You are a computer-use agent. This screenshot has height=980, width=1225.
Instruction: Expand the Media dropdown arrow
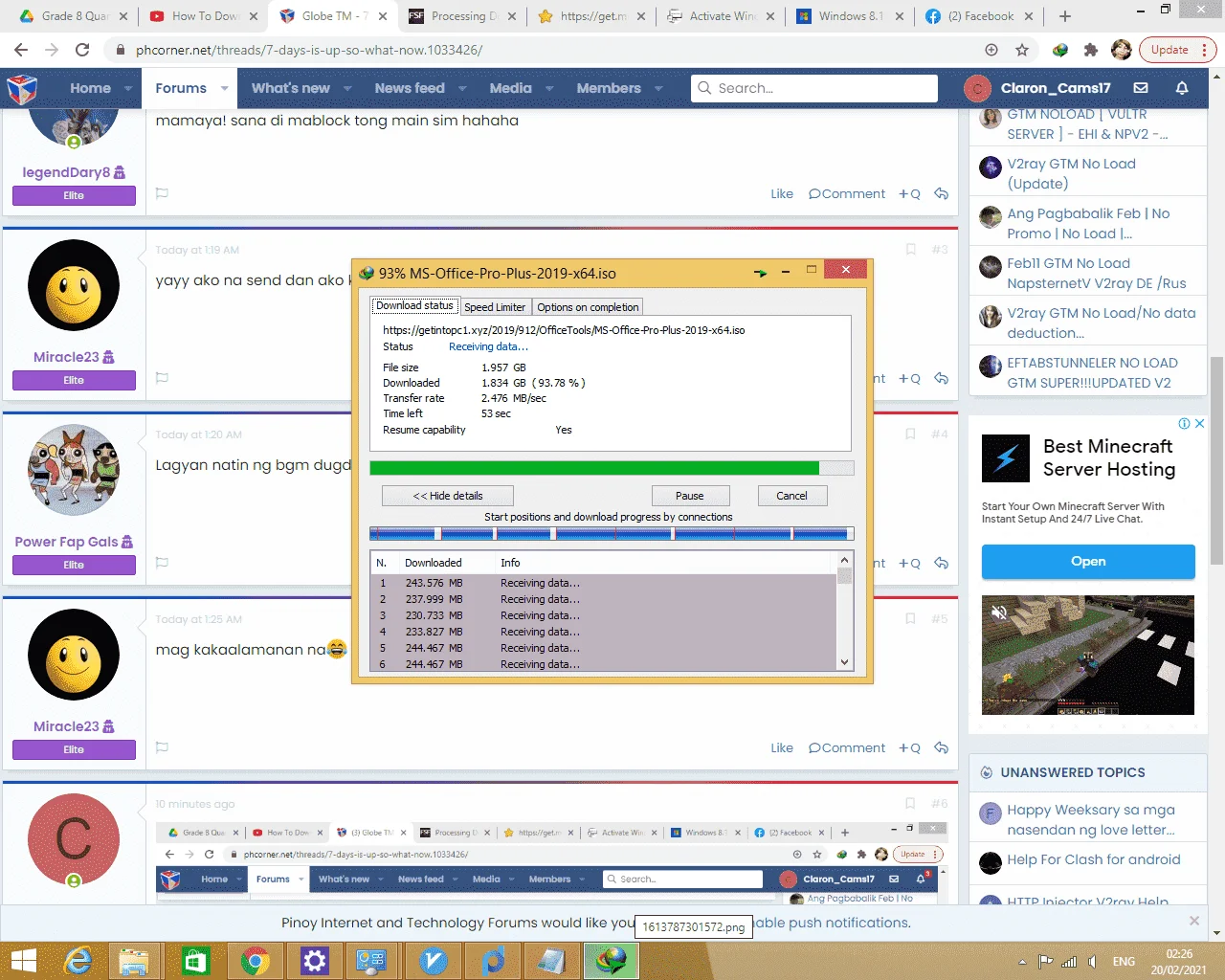549,88
